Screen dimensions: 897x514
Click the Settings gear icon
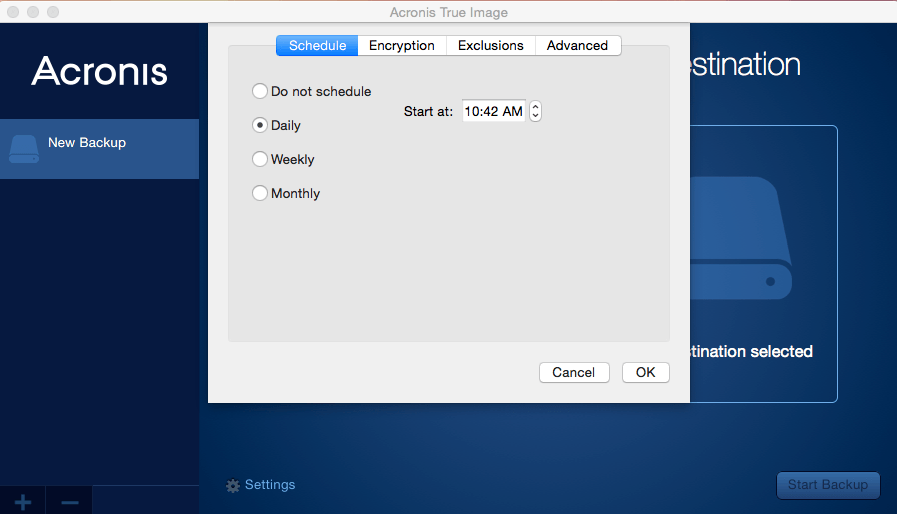[232, 485]
